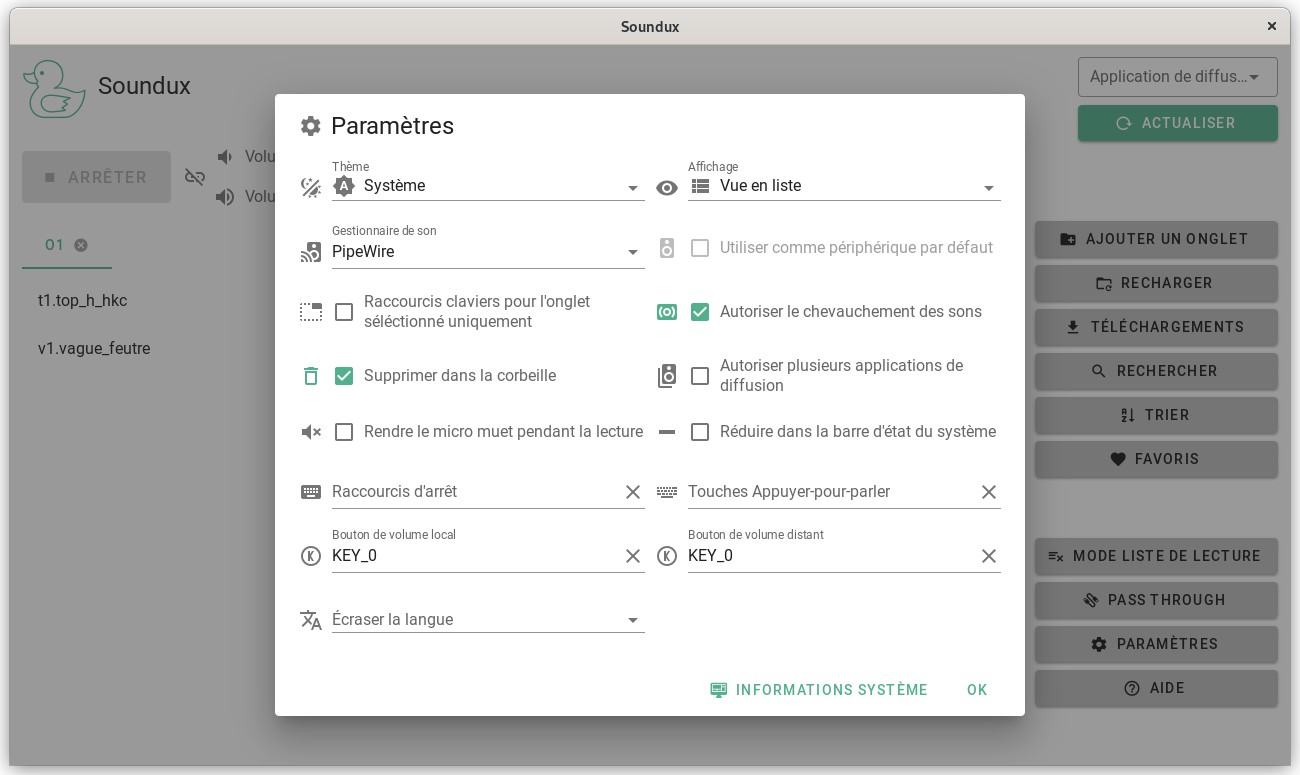This screenshot has width=1300, height=775.
Task: Select sound v1.vague_feutre
Action: pyautogui.click(x=94, y=349)
